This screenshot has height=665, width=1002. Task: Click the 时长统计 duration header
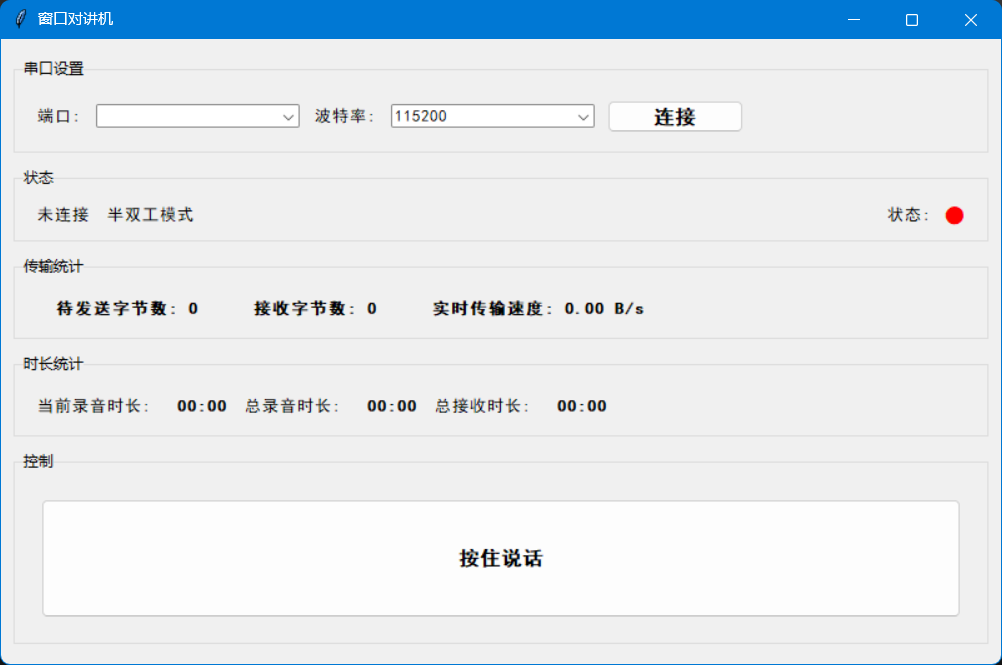click(52, 364)
